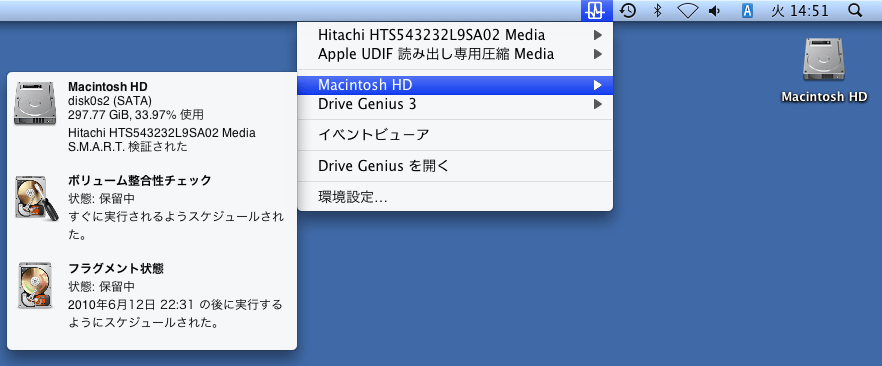Choose the highlighted Macintosh HD menu item
The height and width of the screenshot is (366, 882).
click(454, 85)
